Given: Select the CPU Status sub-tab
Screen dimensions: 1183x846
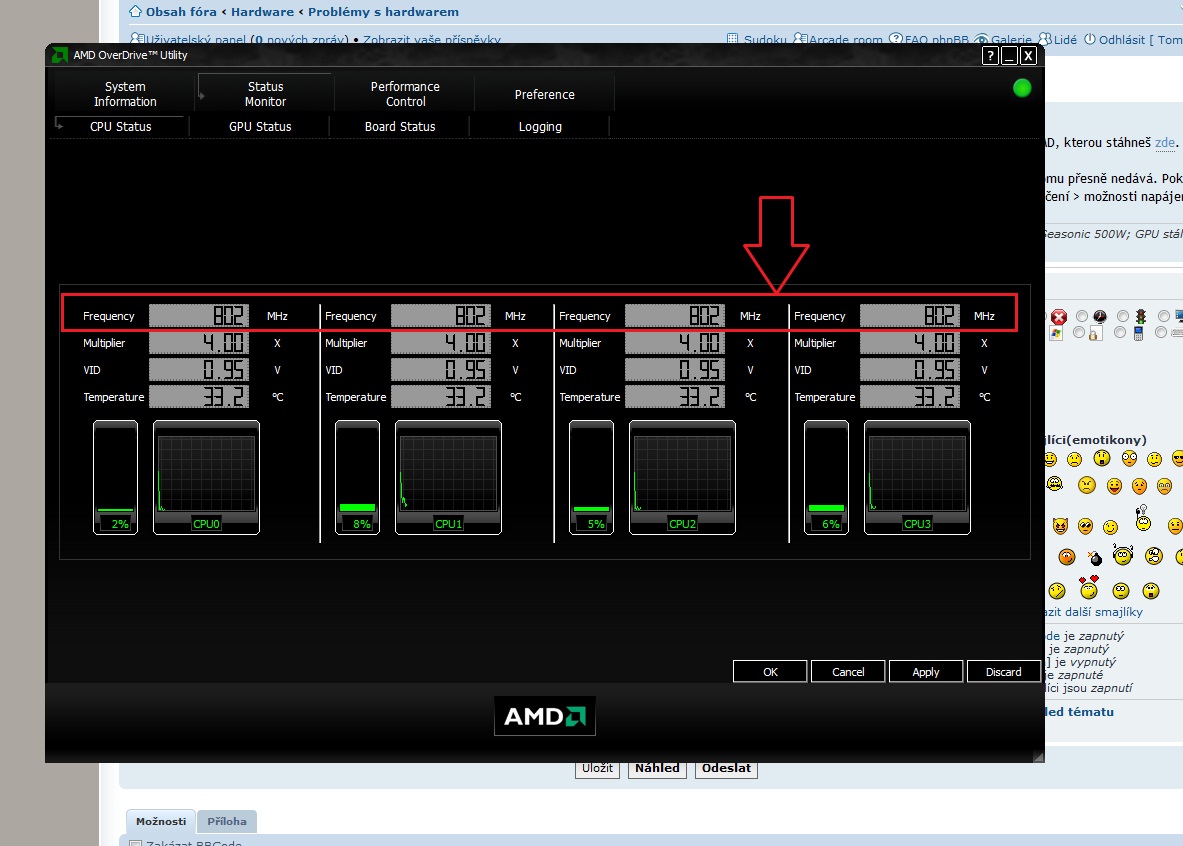Looking at the screenshot, I should point(121,127).
